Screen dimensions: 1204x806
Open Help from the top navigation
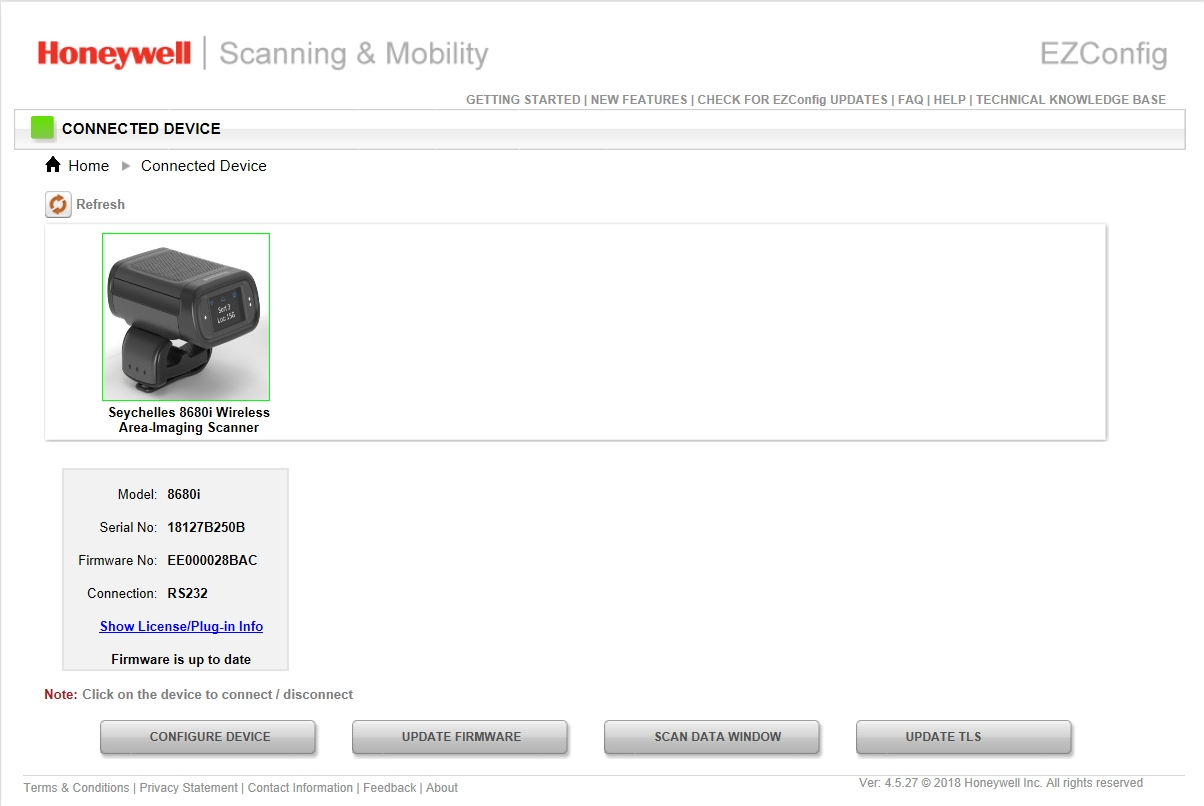tap(949, 99)
